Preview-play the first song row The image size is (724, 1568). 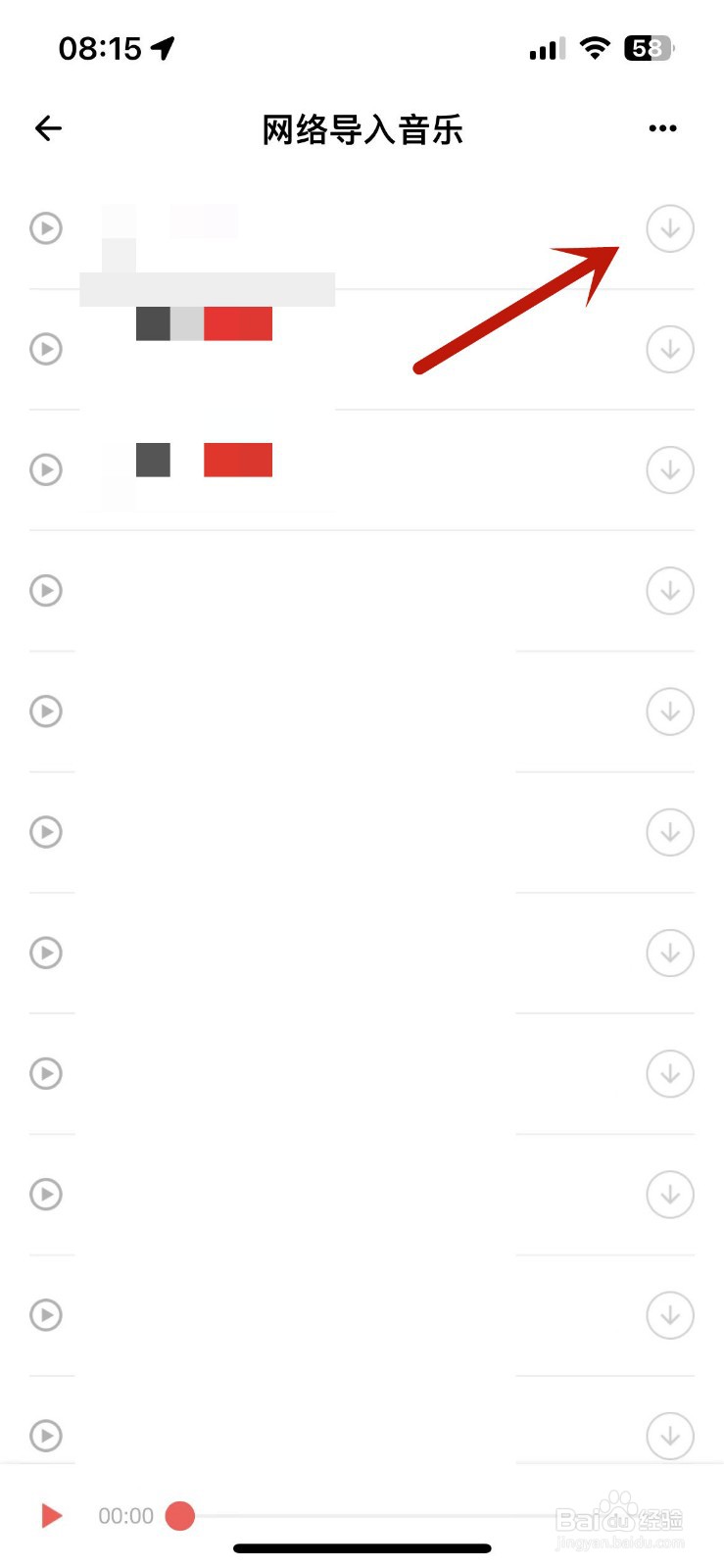click(x=46, y=228)
